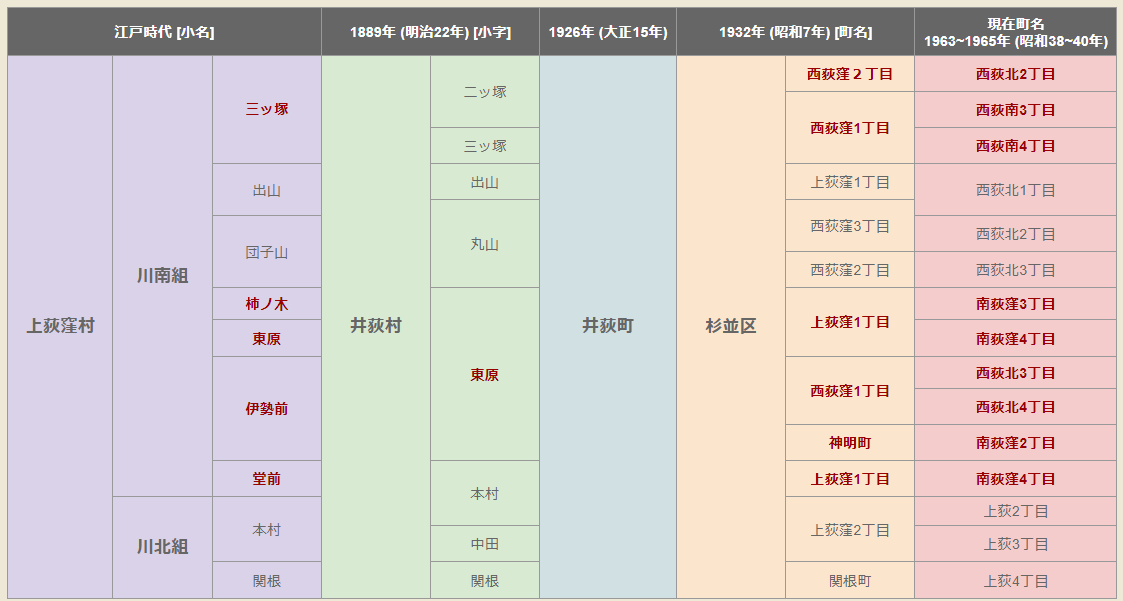The width and height of the screenshot is (1123, 601).
Task: Select the 西荻北1丁目 cell
Action: 1016,190
